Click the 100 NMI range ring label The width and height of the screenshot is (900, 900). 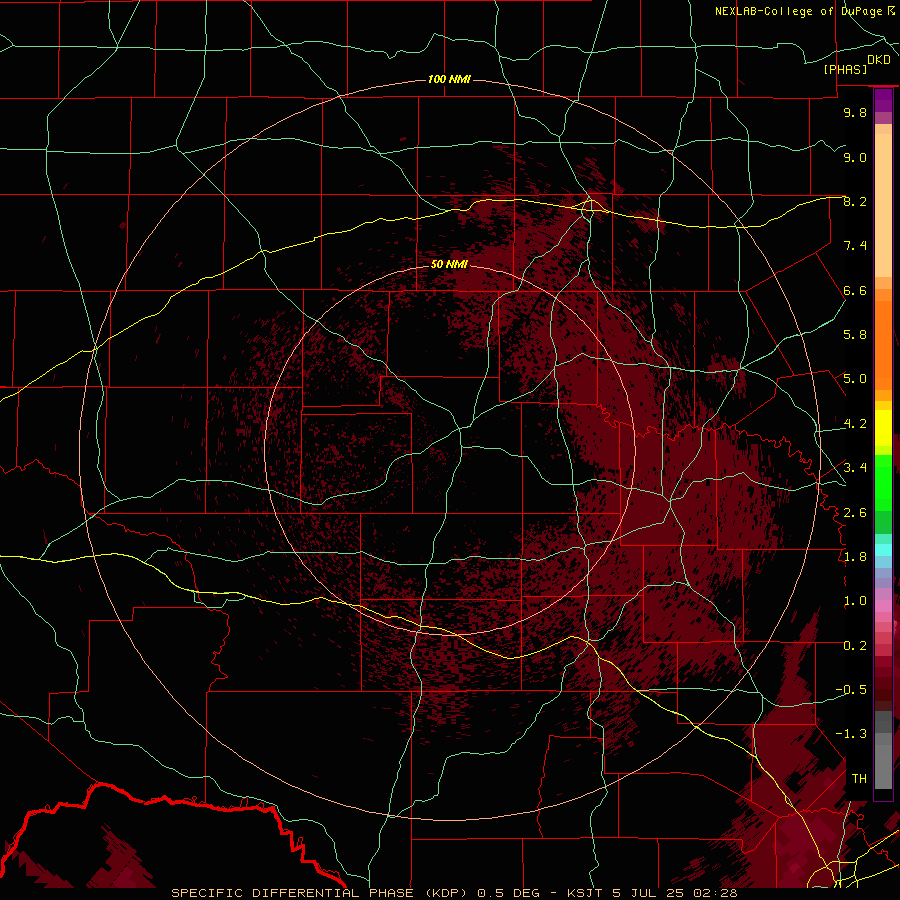(x=449, y=79)
